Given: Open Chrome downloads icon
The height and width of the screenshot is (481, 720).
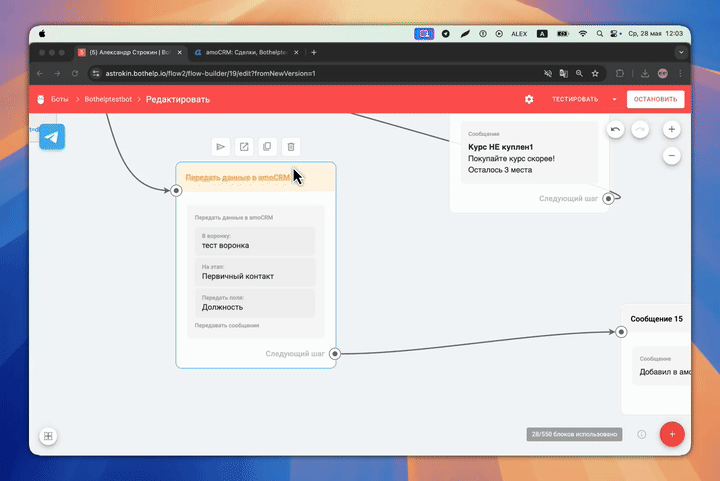Looking at the screenshot, I should point(645,73).
